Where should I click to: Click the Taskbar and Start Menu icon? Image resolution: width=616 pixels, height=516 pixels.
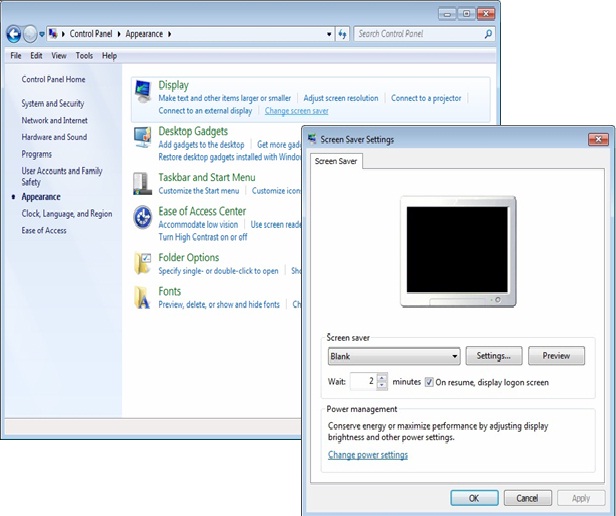(142, 184)
